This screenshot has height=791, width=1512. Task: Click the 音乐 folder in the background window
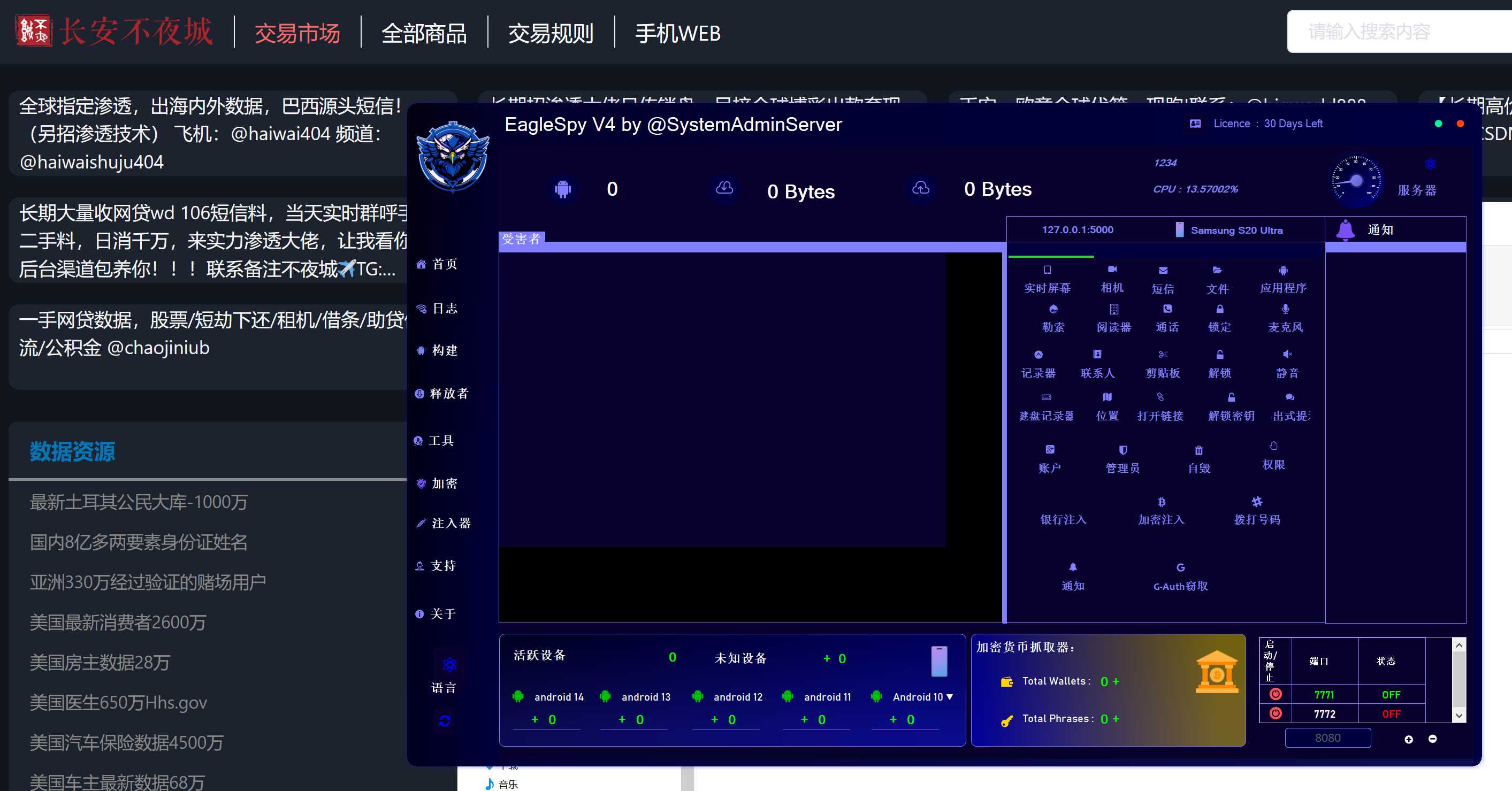[x=502, y=784]
